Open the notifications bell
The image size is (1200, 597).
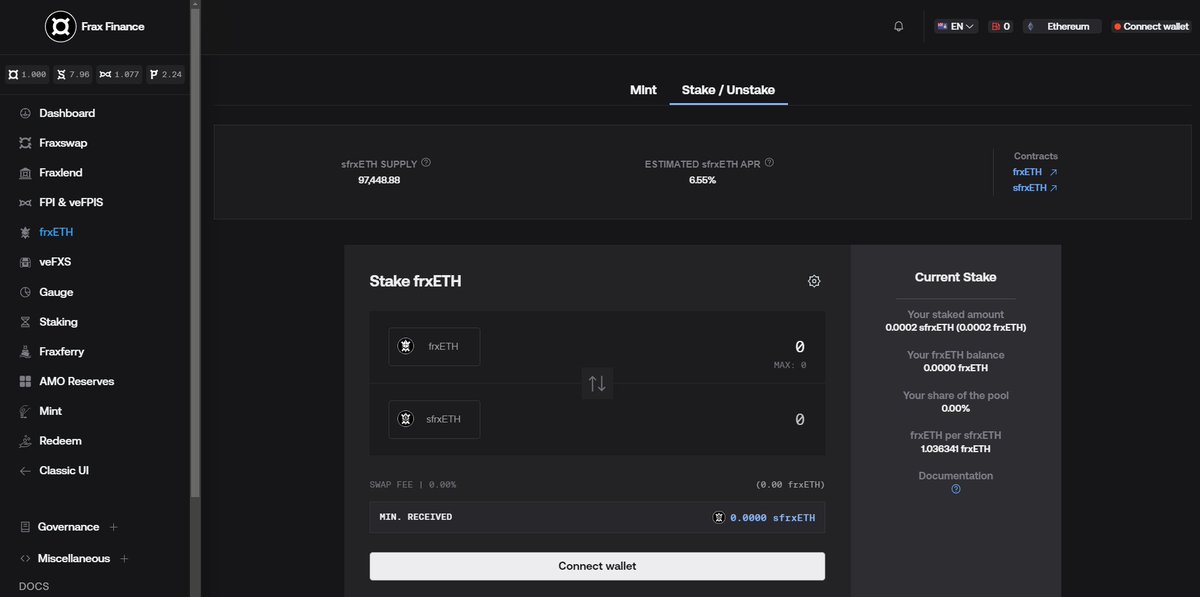(898, 26)
